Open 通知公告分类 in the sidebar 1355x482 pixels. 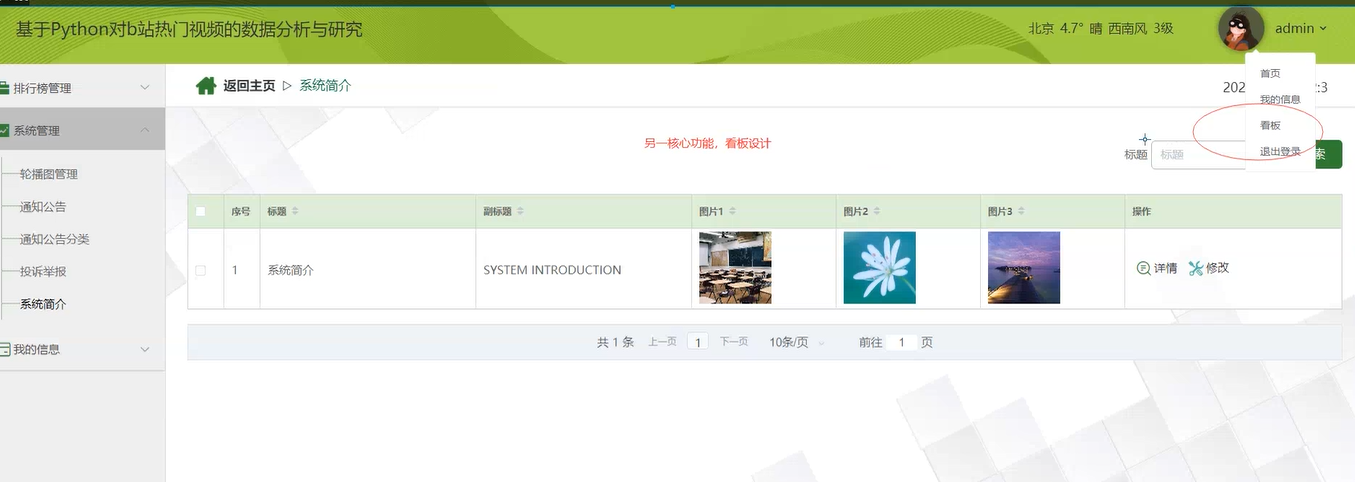55,239
